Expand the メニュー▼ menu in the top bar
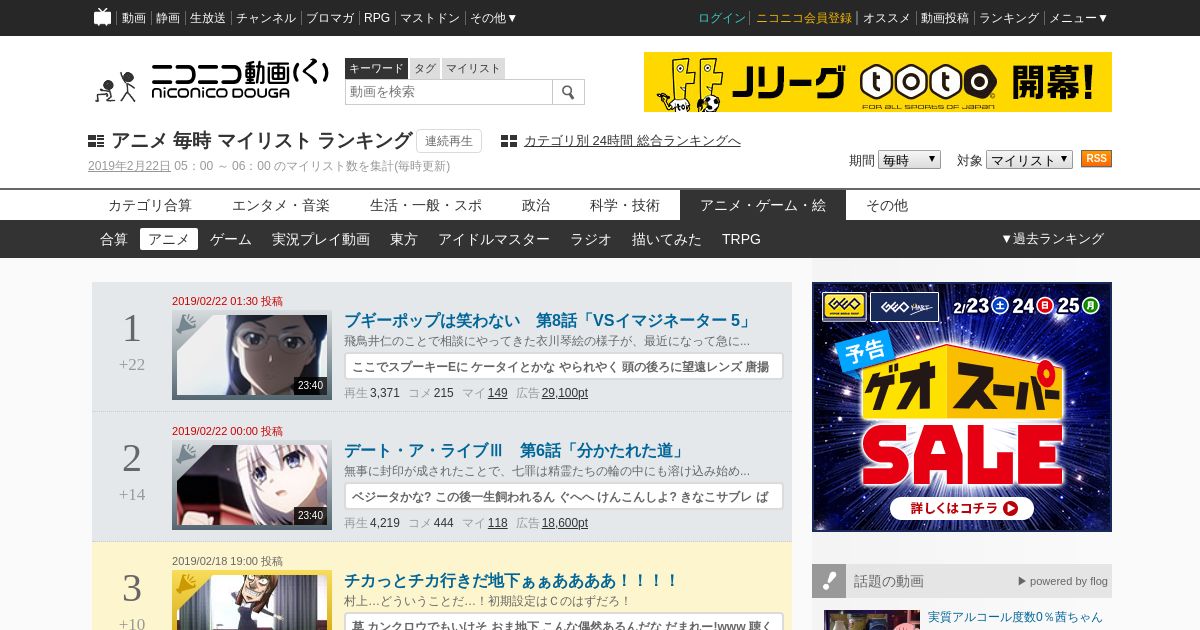Image resolution: width=1200 pixels, height=630 pixels. [1078, 18]
